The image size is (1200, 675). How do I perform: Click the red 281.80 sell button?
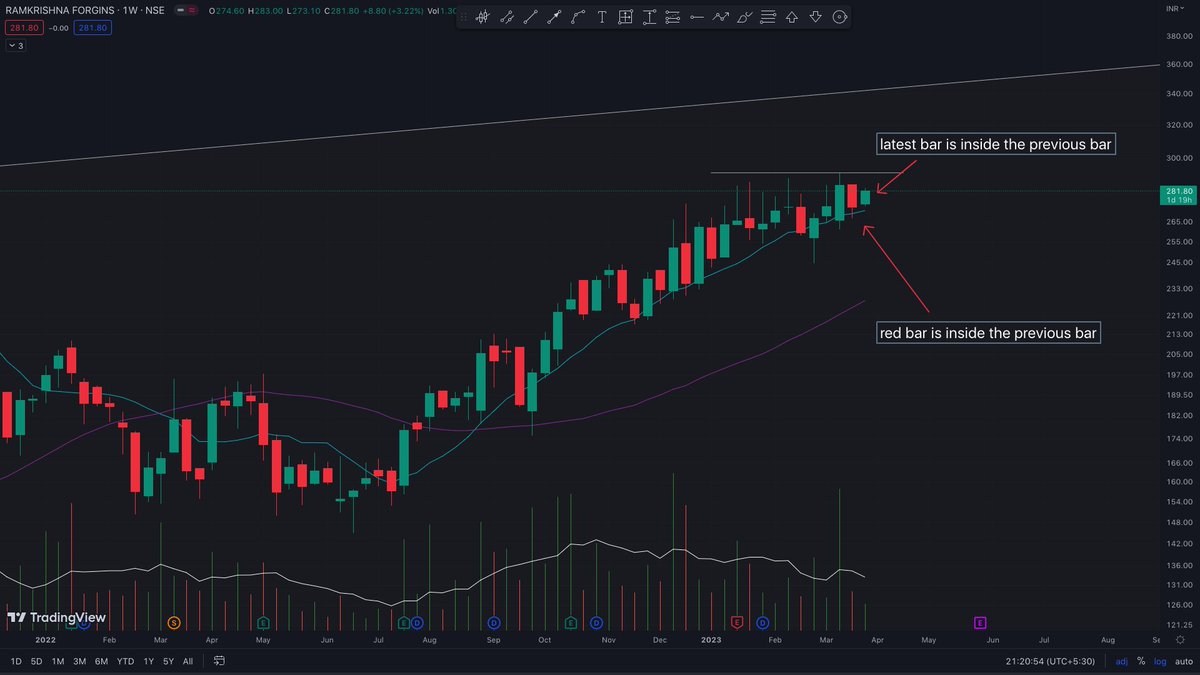point(22,28)
